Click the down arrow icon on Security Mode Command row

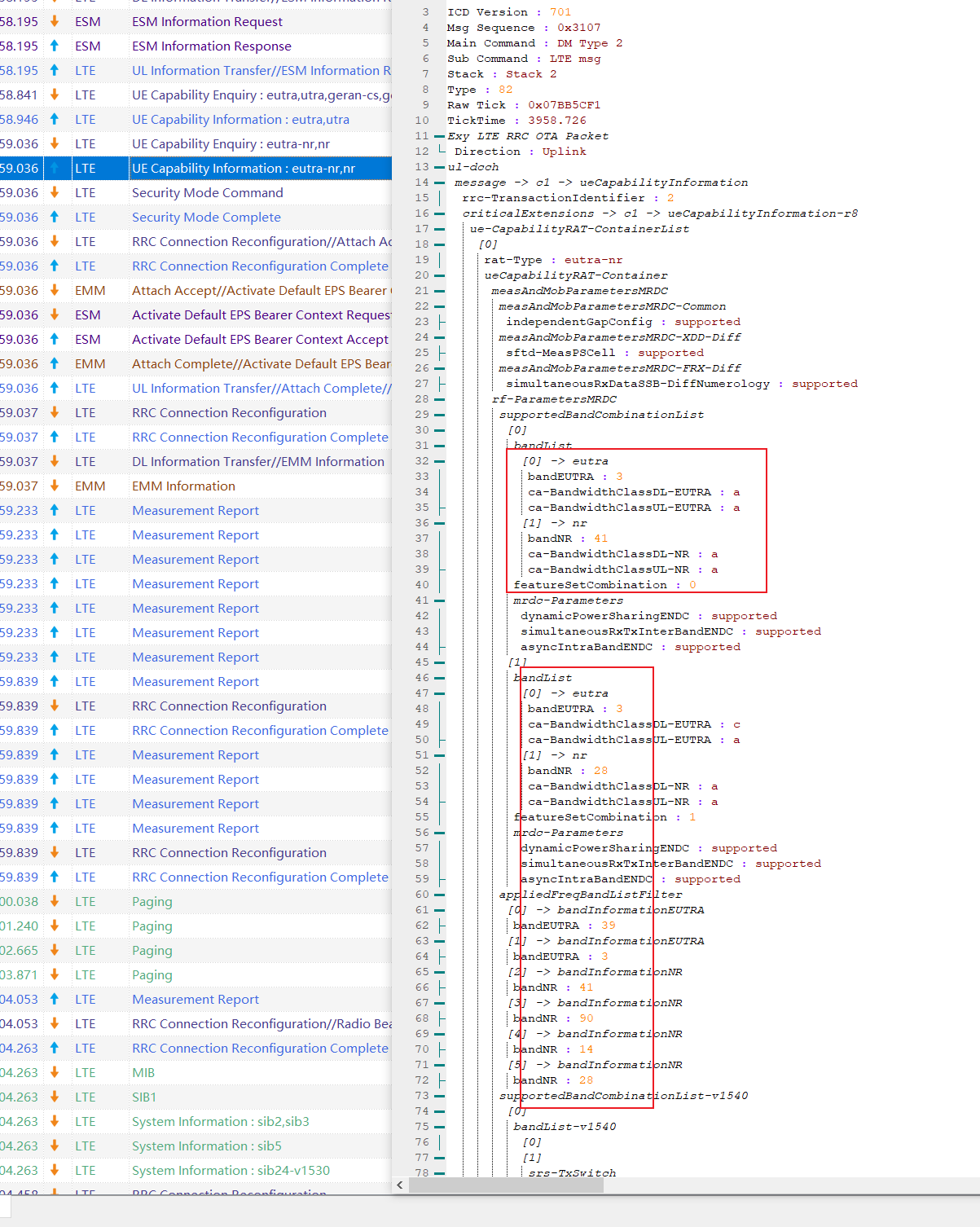coord(55,192)
